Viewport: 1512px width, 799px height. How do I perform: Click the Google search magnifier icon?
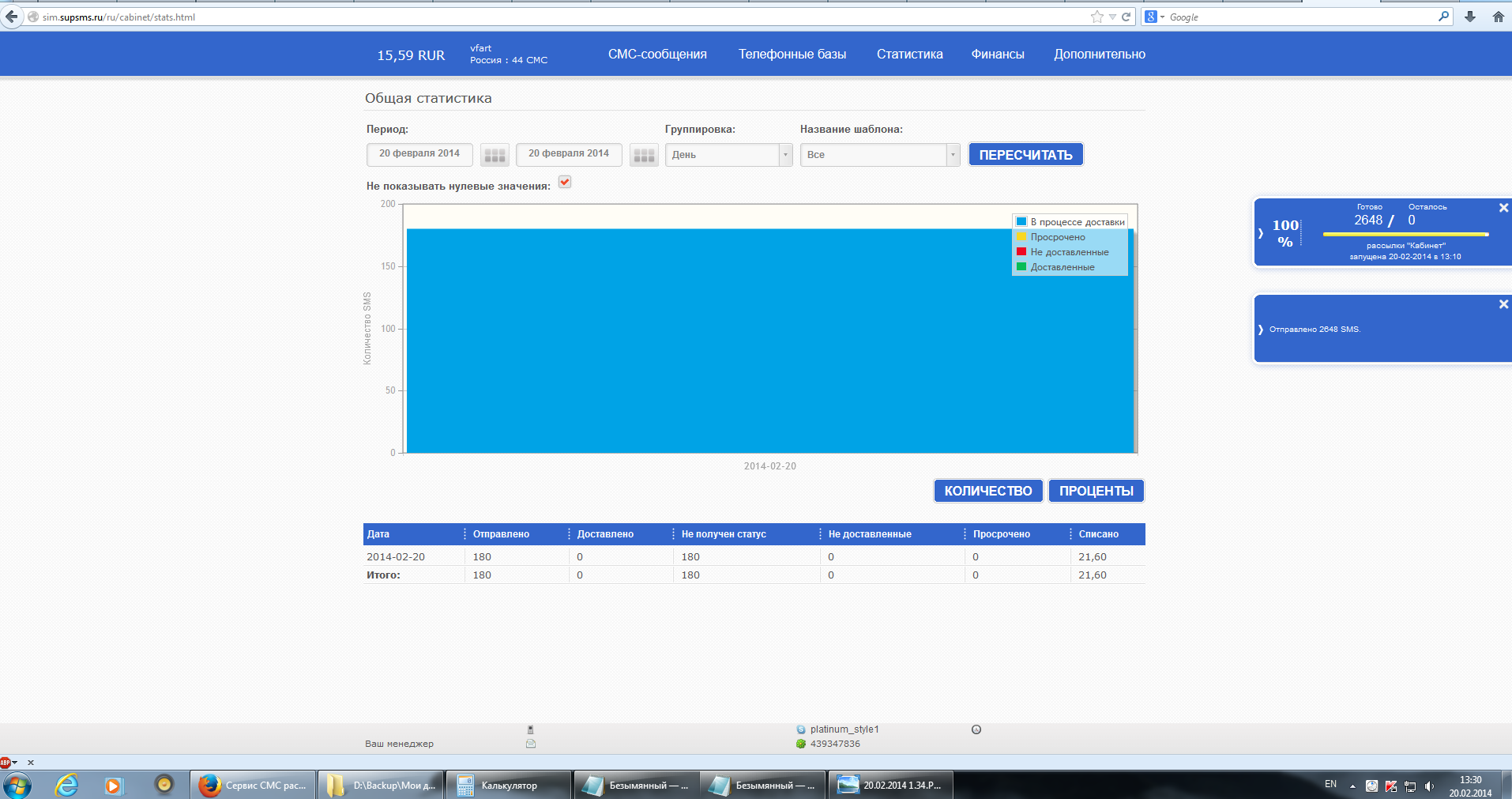[x=1443, y=17]
